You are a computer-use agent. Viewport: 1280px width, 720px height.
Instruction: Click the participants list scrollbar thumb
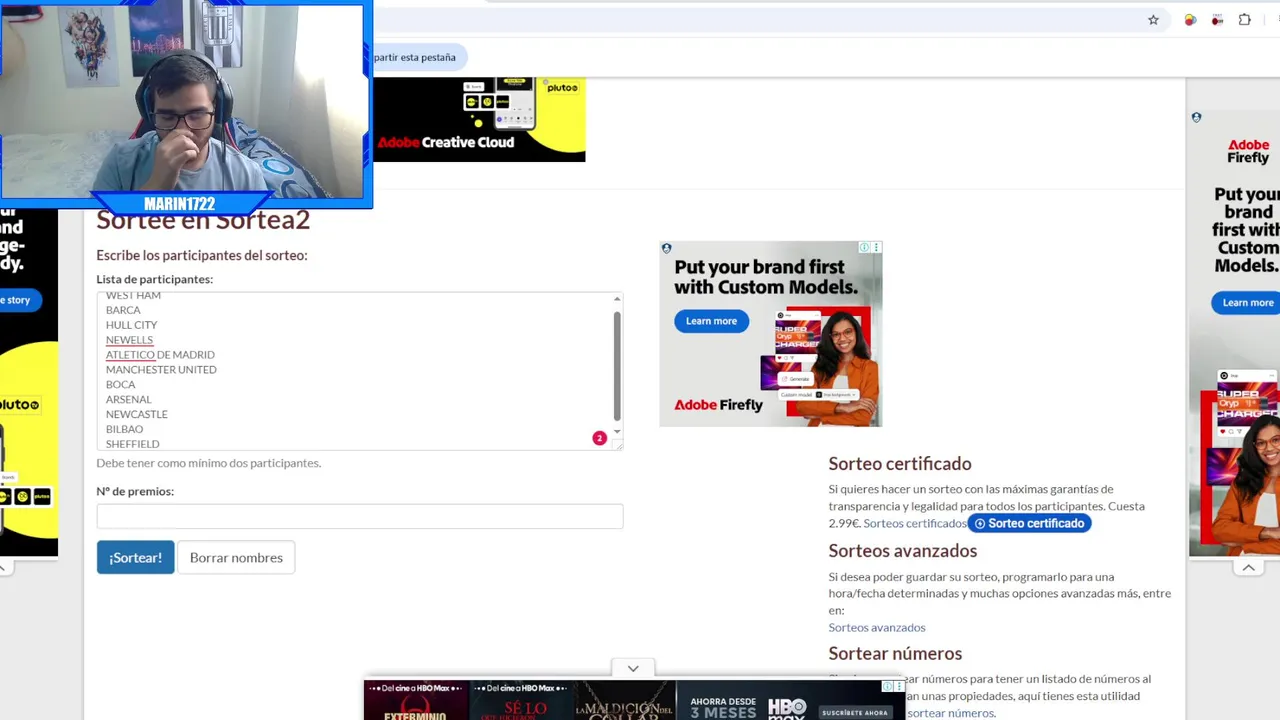[617, 365]
